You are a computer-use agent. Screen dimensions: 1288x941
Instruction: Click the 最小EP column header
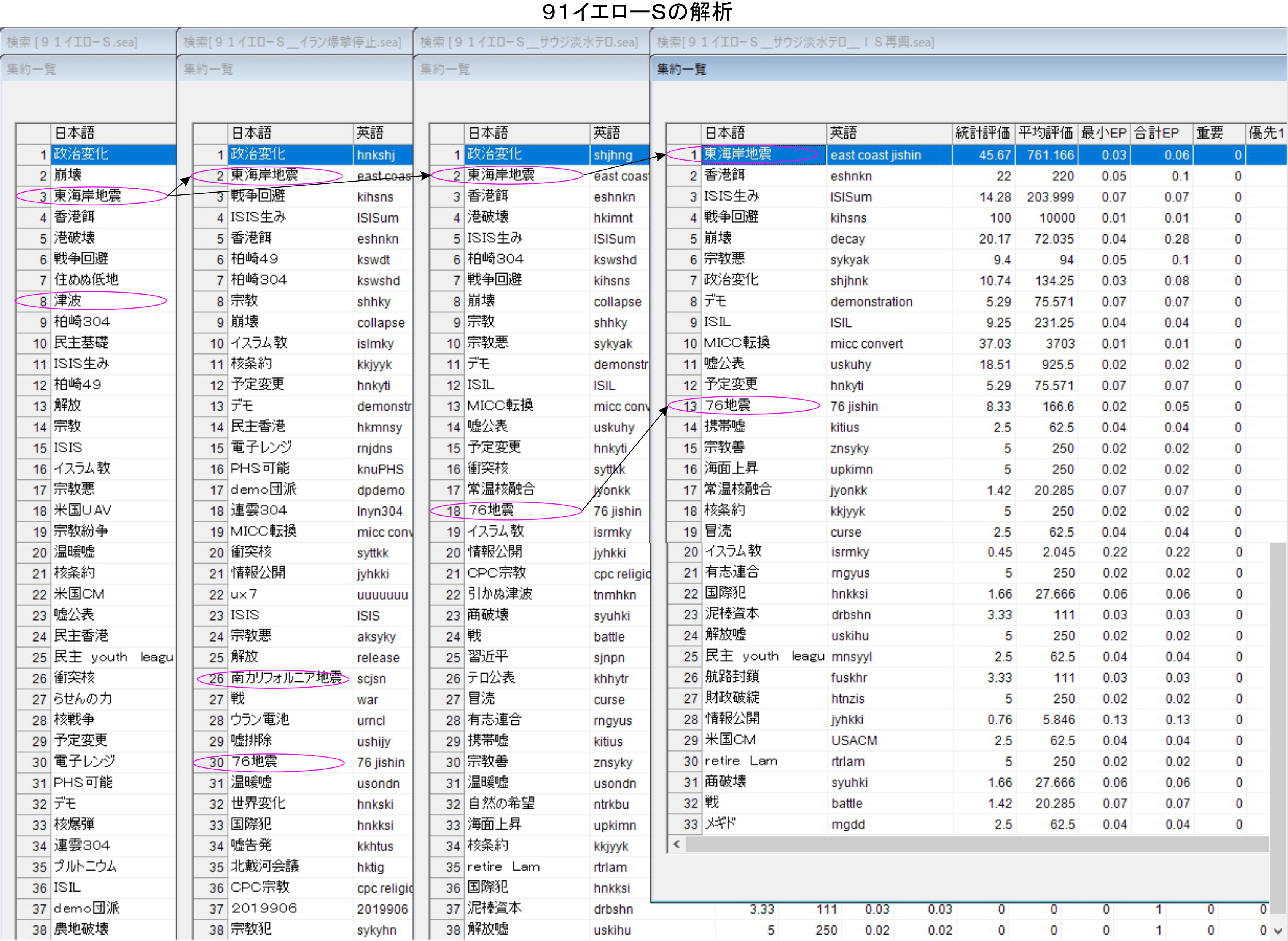[1103, 133]
